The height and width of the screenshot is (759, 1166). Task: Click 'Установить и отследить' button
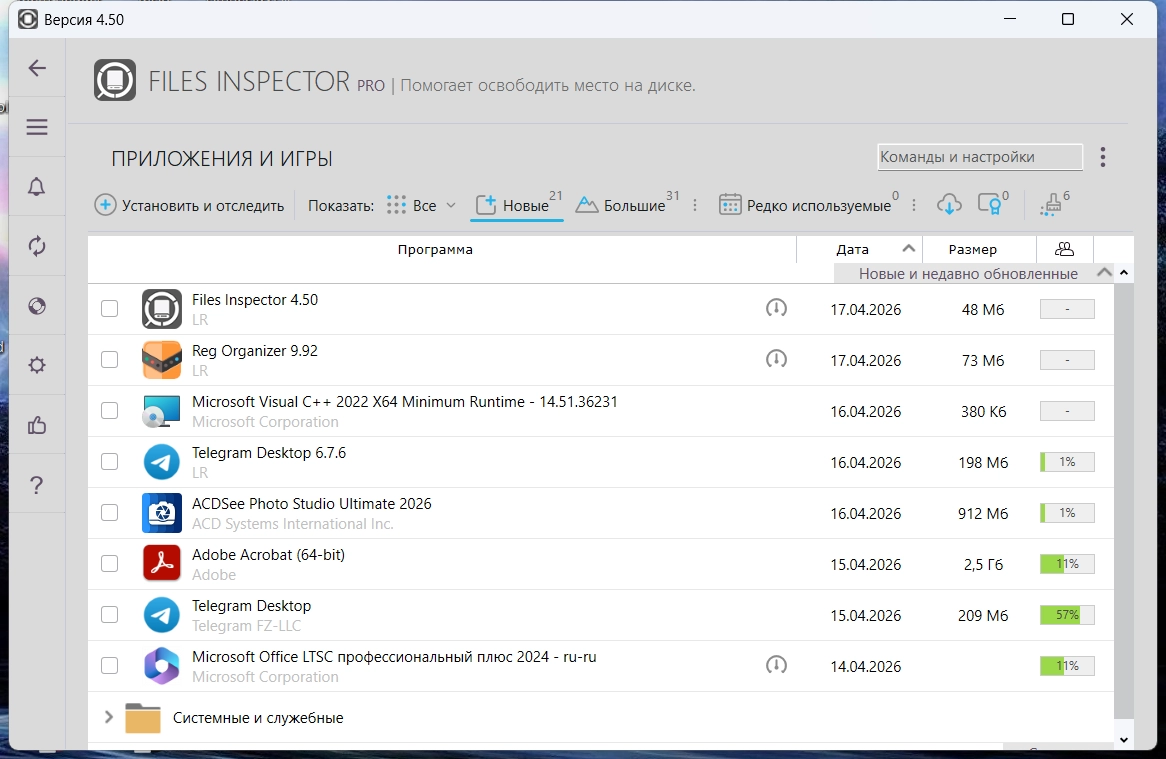point(189,205)
